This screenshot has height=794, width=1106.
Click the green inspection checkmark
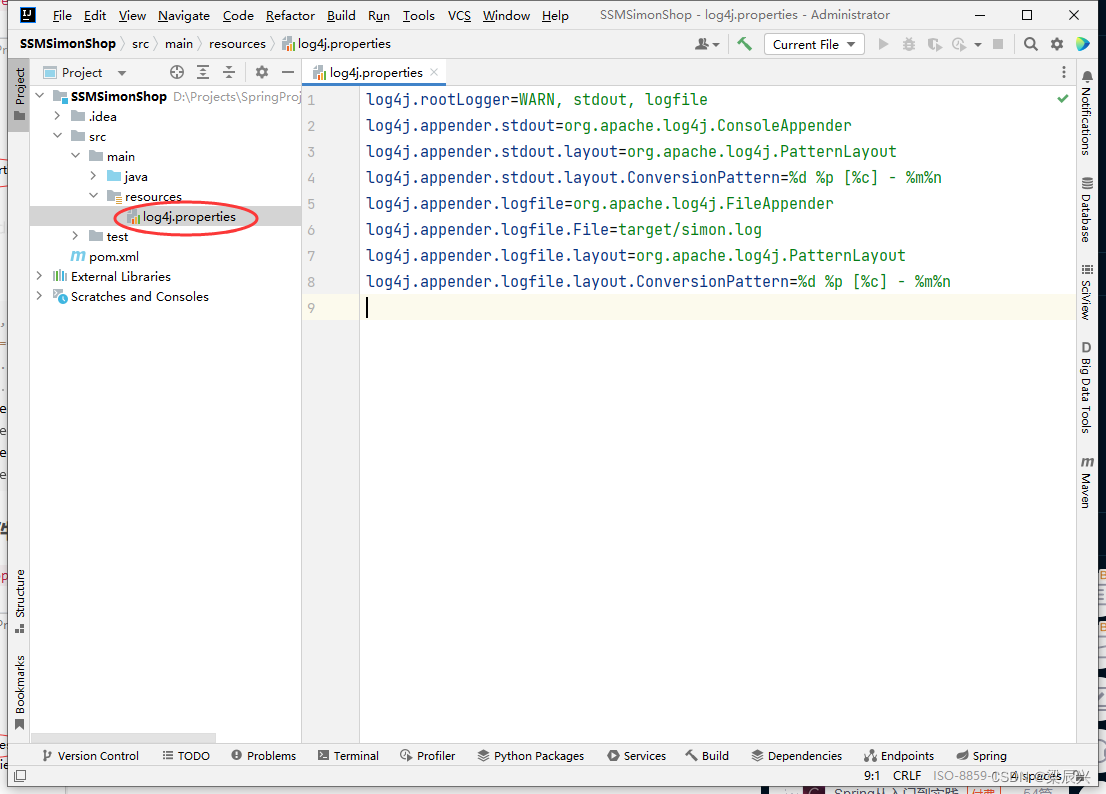[x=1062, y=99]
